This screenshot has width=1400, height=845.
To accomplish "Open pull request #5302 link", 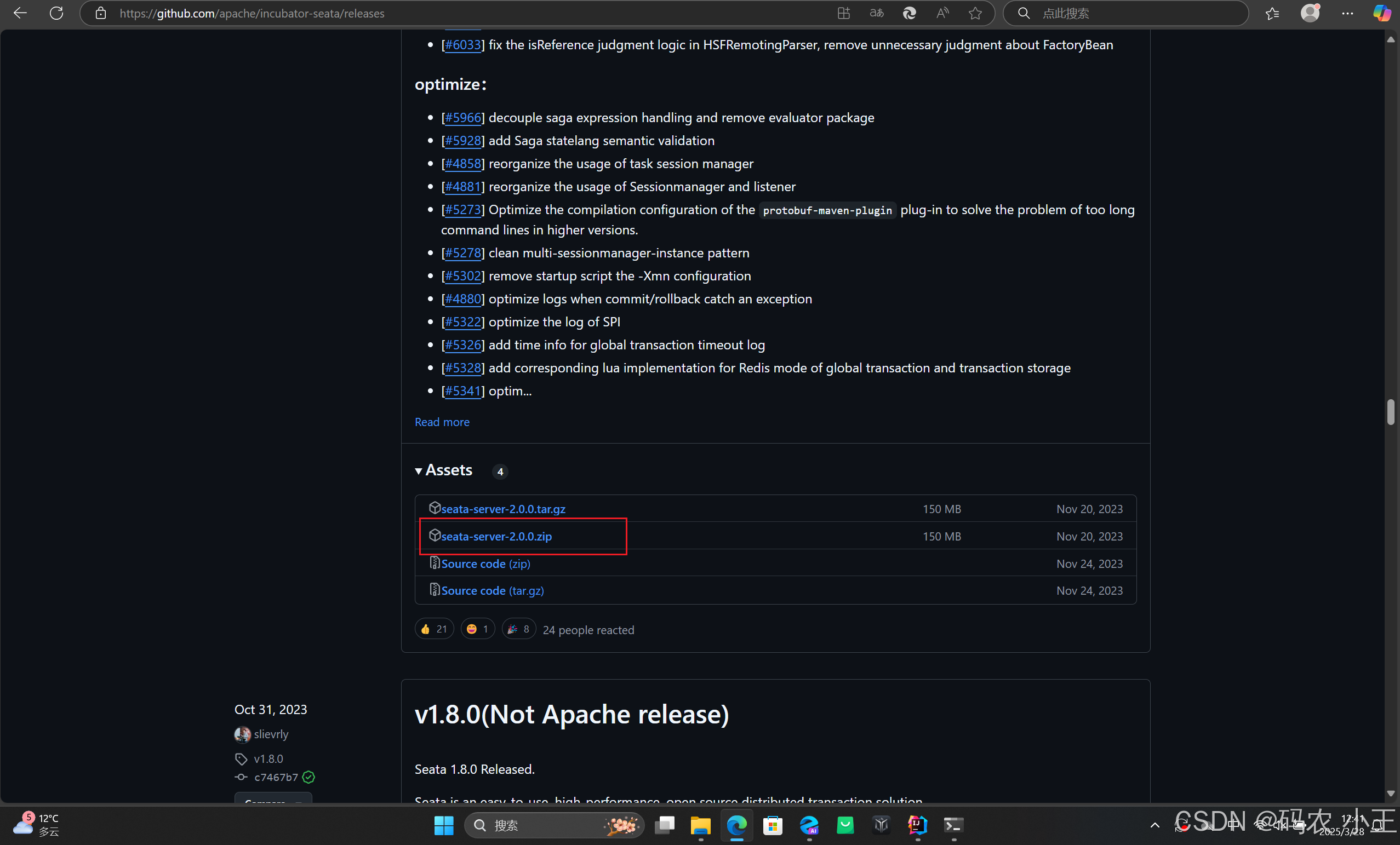I will 462,276.
